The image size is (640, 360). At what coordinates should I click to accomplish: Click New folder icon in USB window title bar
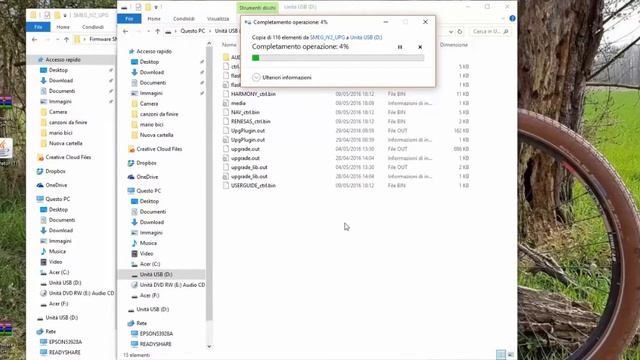(148, 7)
